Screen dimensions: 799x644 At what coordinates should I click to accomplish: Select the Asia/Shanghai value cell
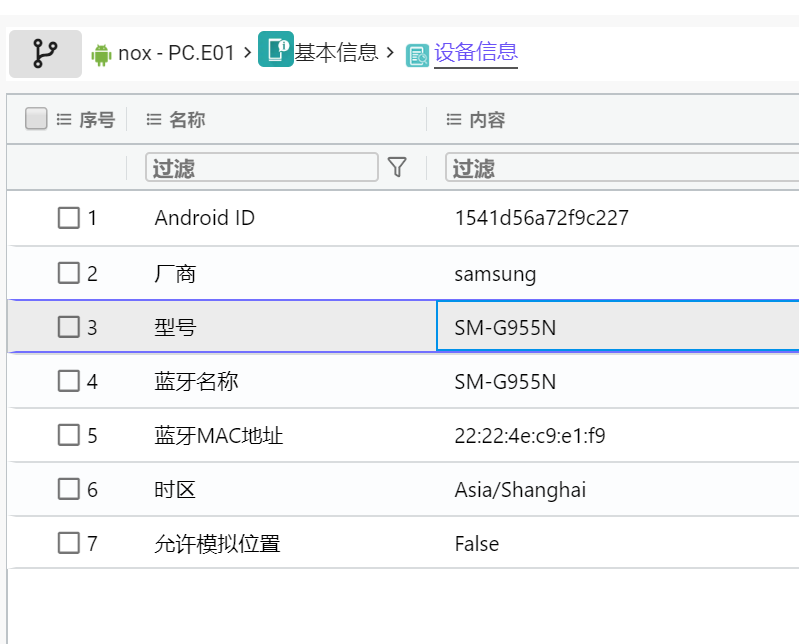click(x=520, y=490)
